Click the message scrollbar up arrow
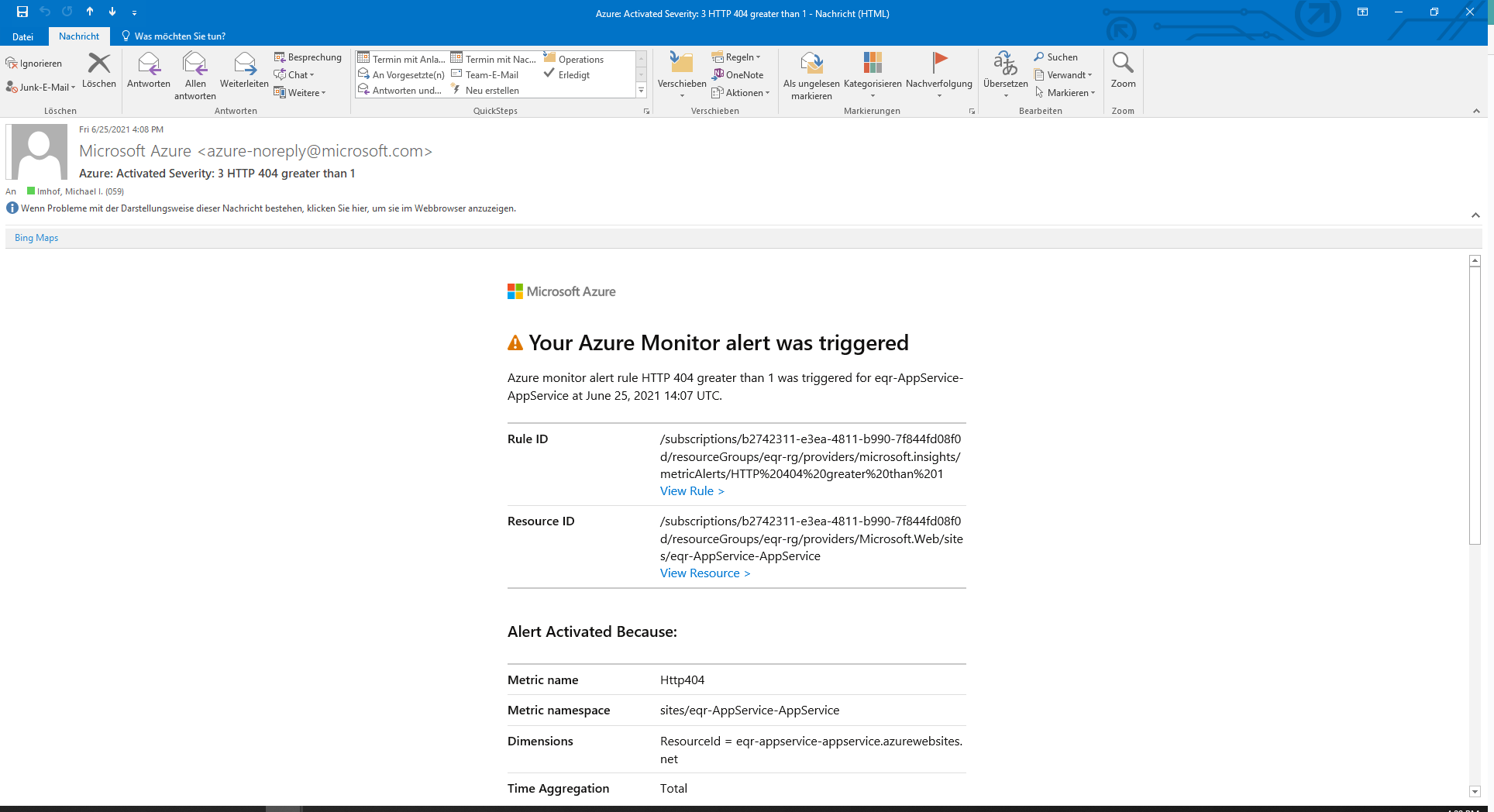This screenshot has height=812, width=1494. [1475, 261]
